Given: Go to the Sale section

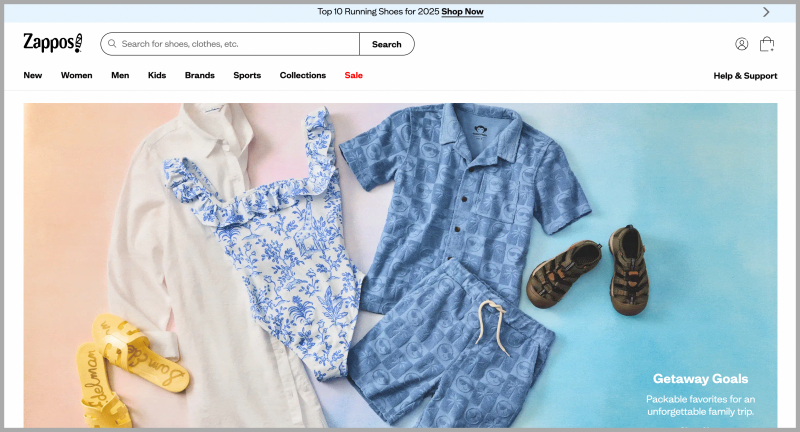Looking at the screenshot, I should coord(353,75).
